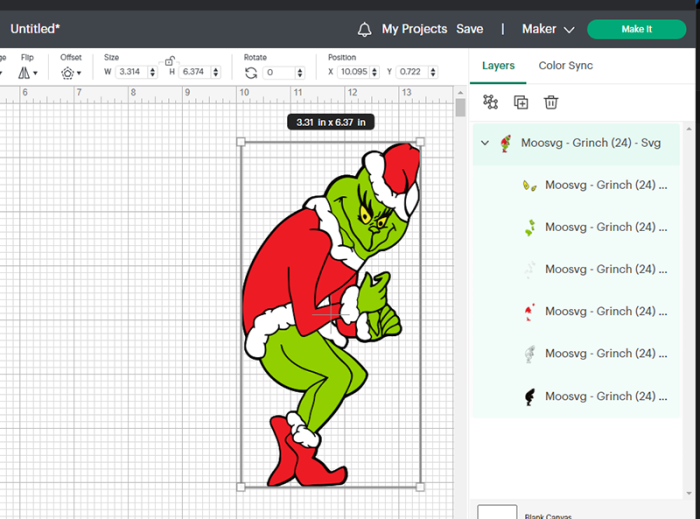The height and width of the screenshot is (519, 700).
Task: Select the gray Grinch layer
Action: coord(576,354)
